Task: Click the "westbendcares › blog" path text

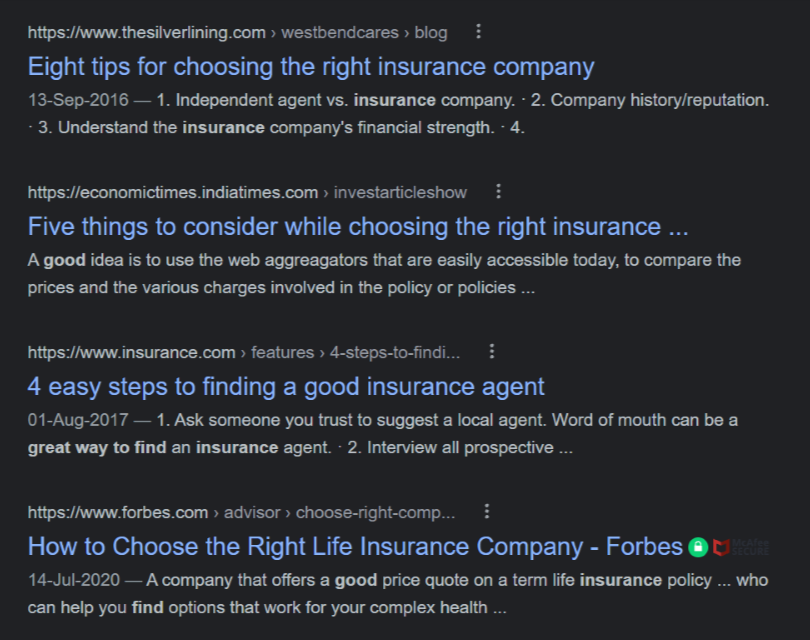Action: click(x=364, y=32)
